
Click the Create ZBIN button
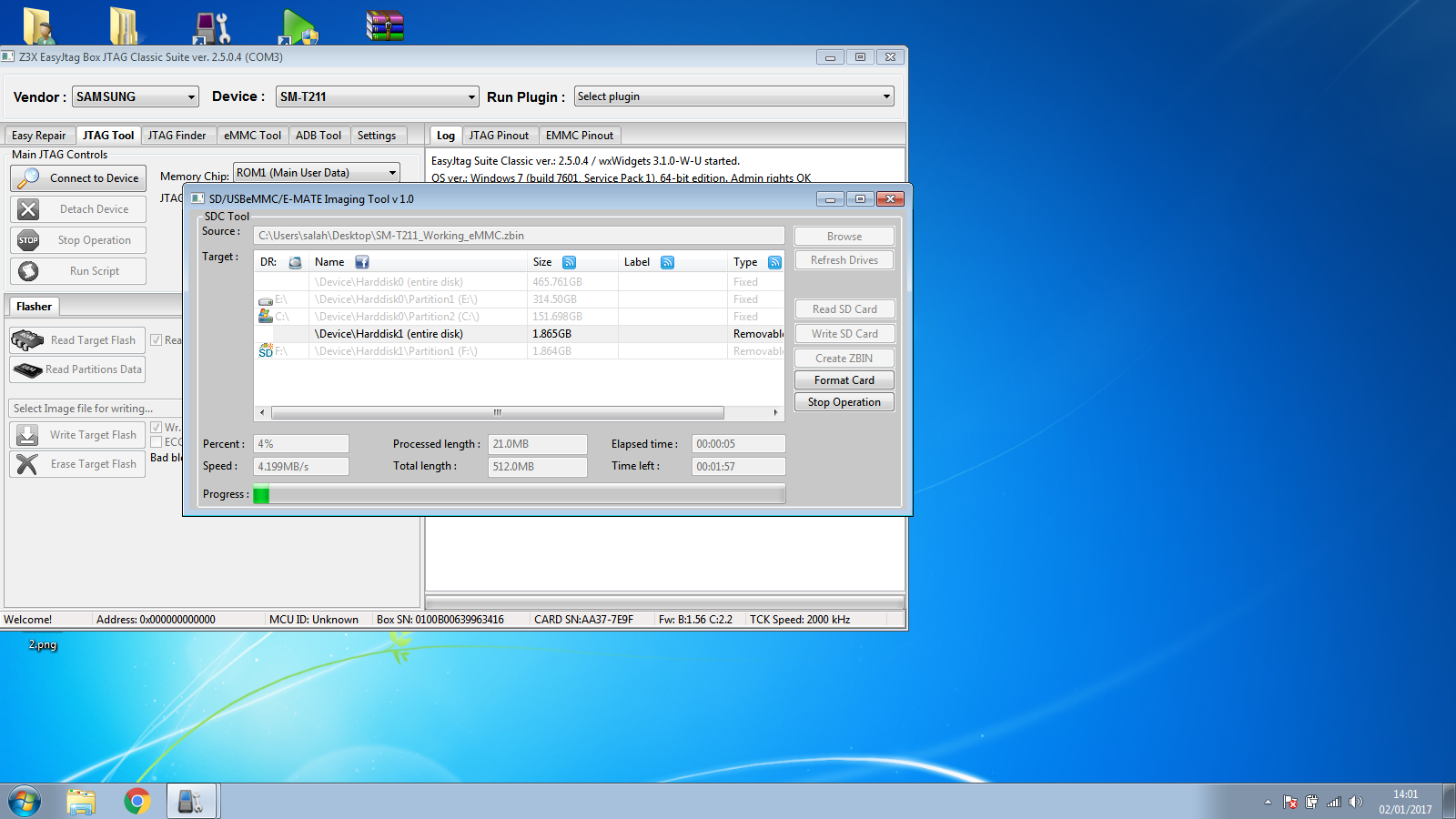[x=844, y=359]
